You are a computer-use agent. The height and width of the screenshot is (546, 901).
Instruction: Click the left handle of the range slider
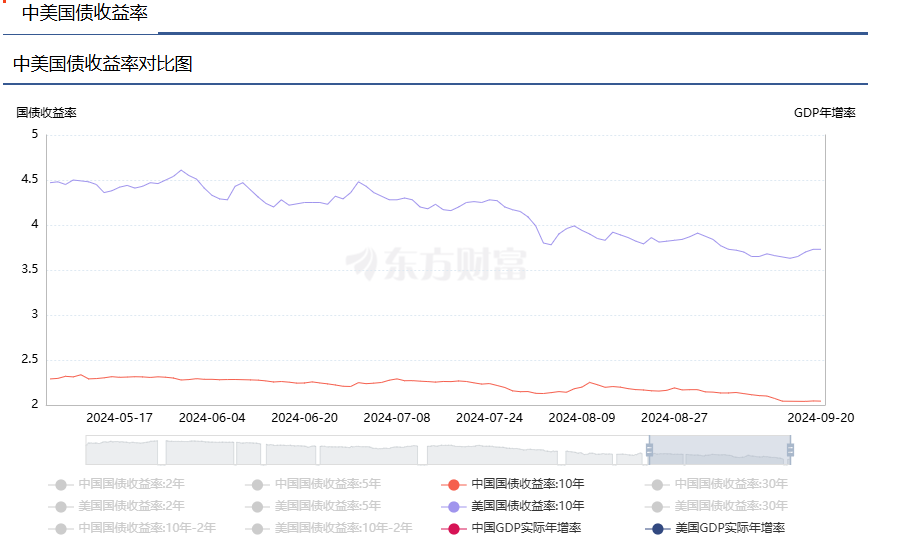coord(649,450)
